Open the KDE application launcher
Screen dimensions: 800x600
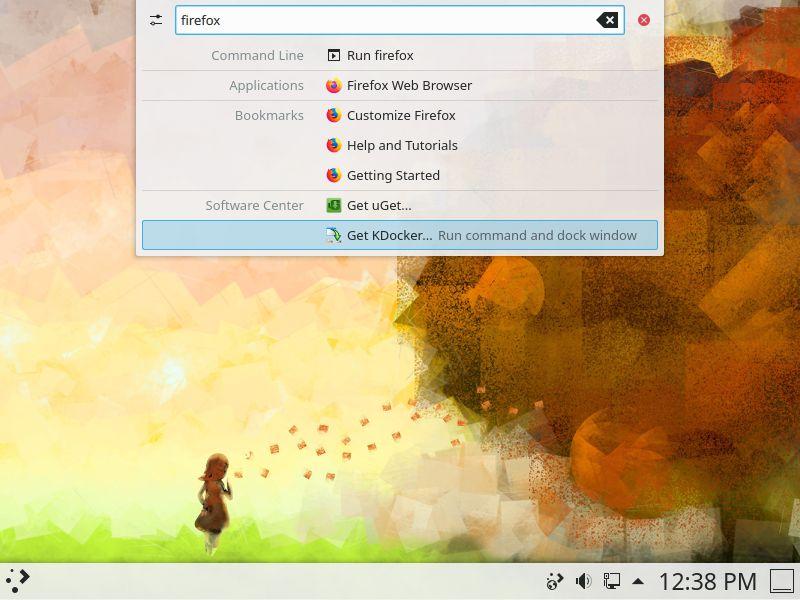click(18, 580)
